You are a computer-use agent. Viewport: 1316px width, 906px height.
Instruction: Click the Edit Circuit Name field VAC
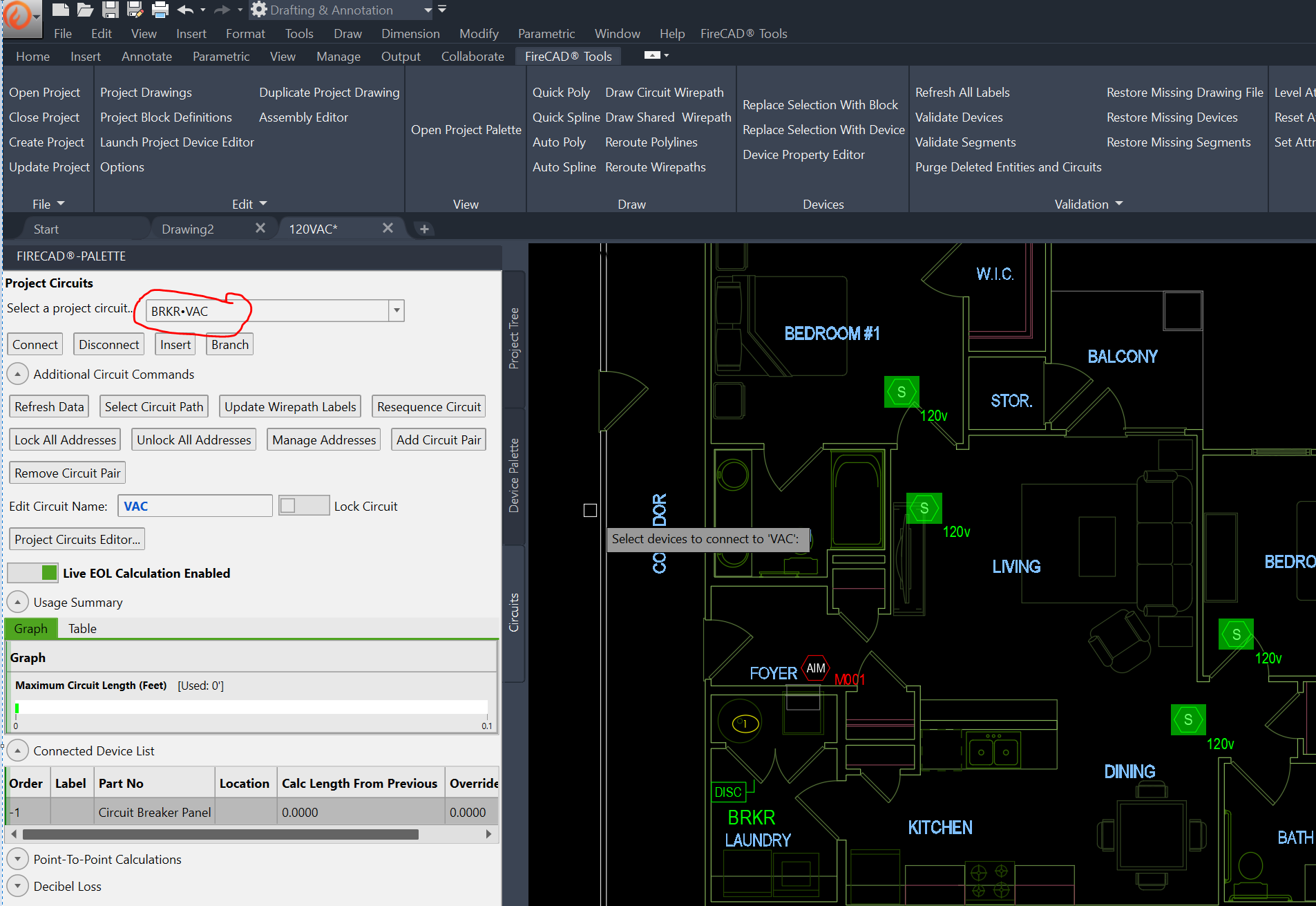(x=196, y=506)
